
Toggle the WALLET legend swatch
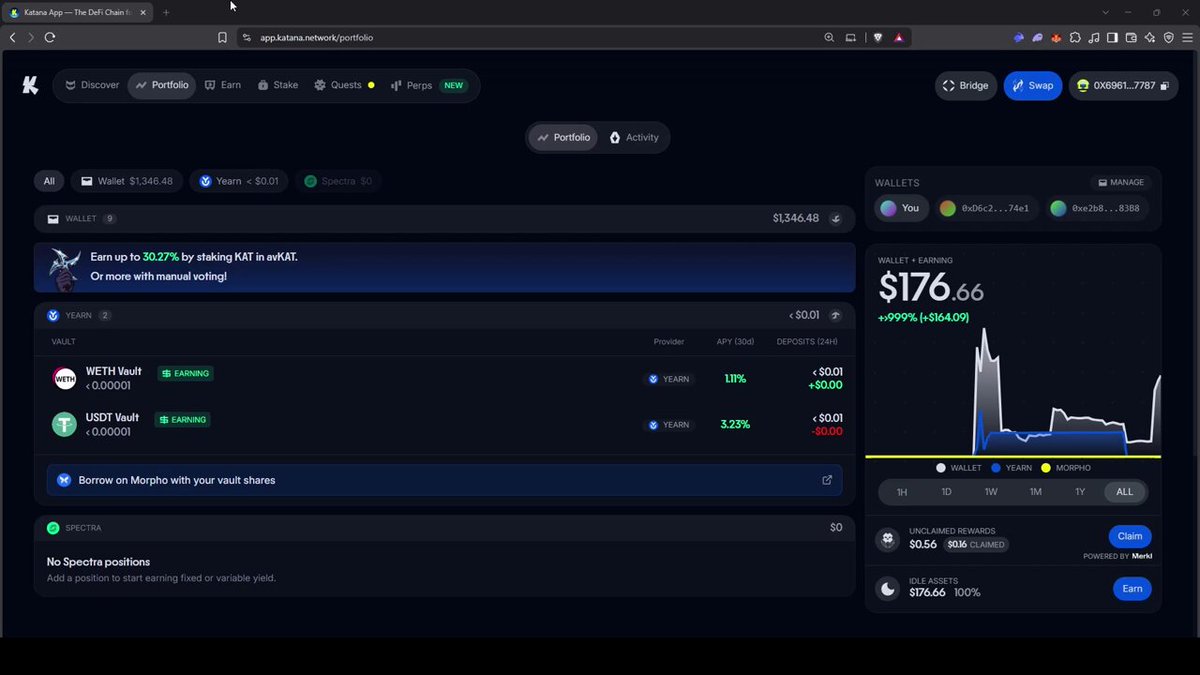941,468
